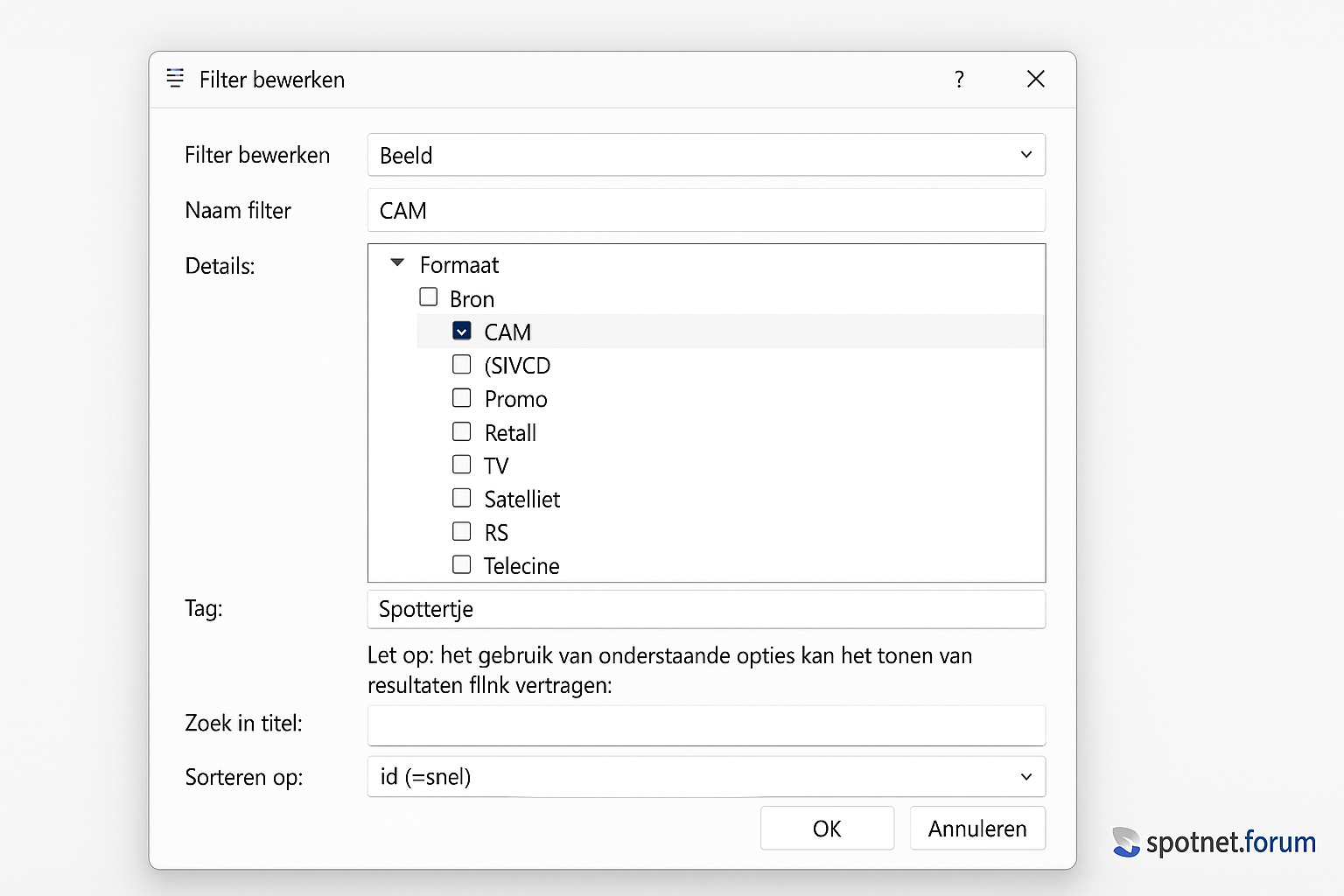Screen dimensions: 1344x896
Task: Check the Bron checkbox
Action: [429, 297]
